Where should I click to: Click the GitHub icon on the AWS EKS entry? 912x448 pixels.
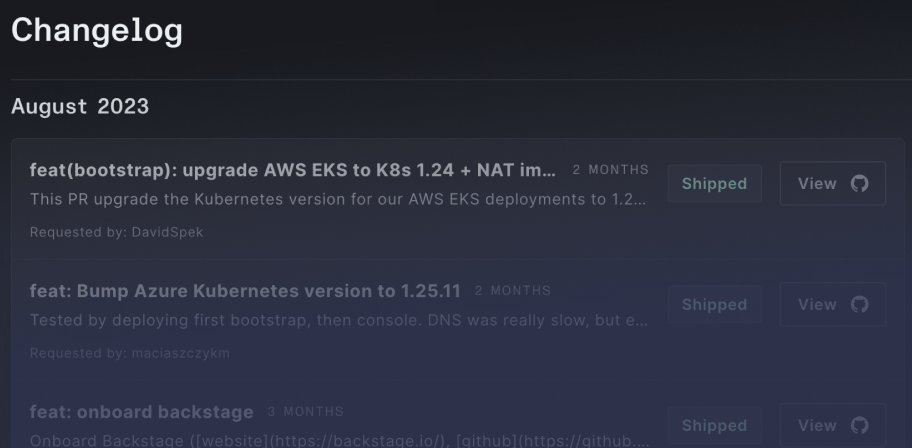click(x=860, y=183)
